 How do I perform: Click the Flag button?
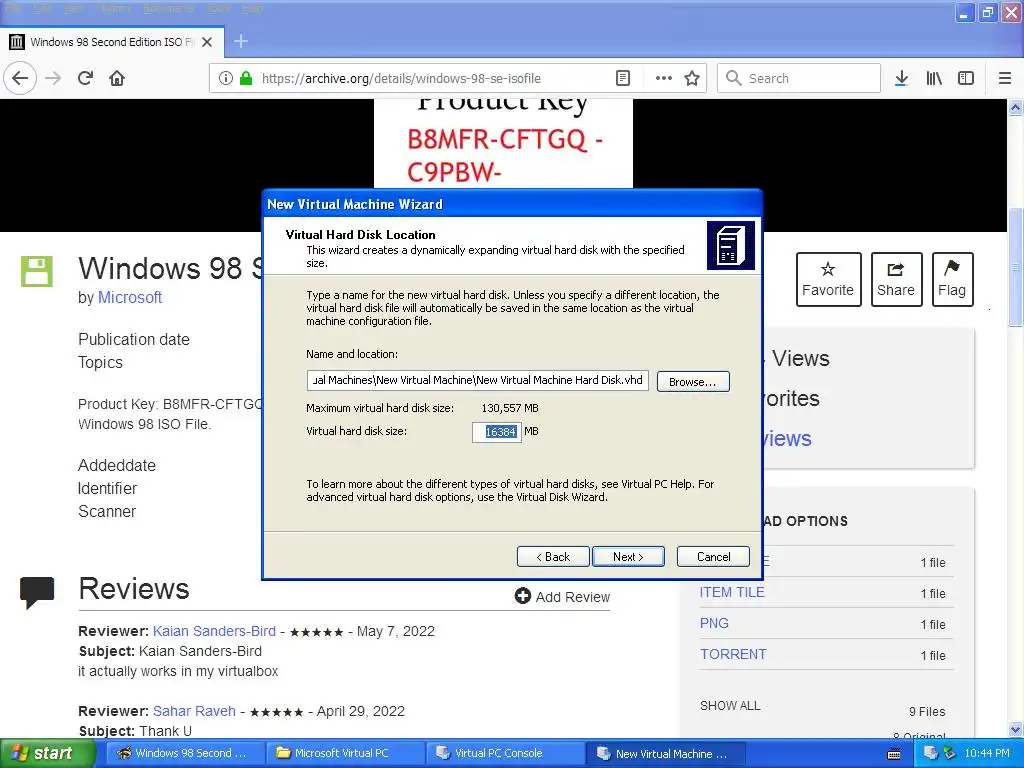click(952, 280)
